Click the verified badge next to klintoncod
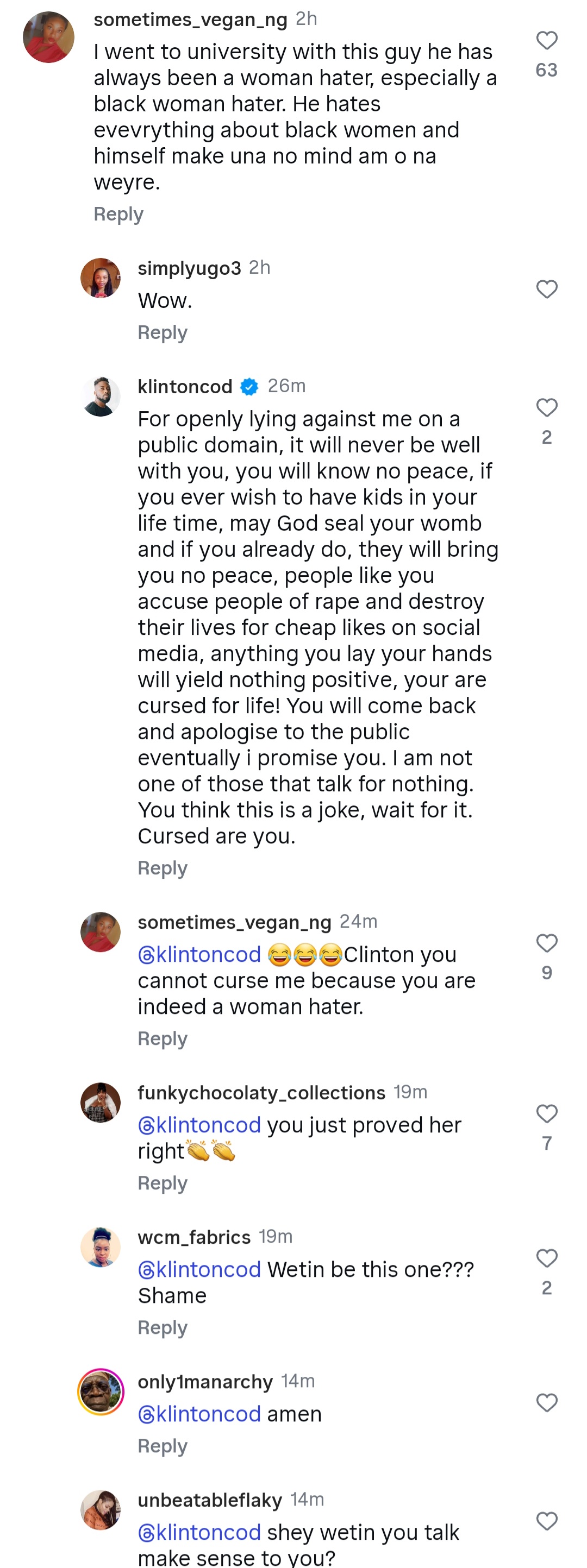Image resolution: width=587 pixels, height=1568 pixels. click(x=249, y=386)
